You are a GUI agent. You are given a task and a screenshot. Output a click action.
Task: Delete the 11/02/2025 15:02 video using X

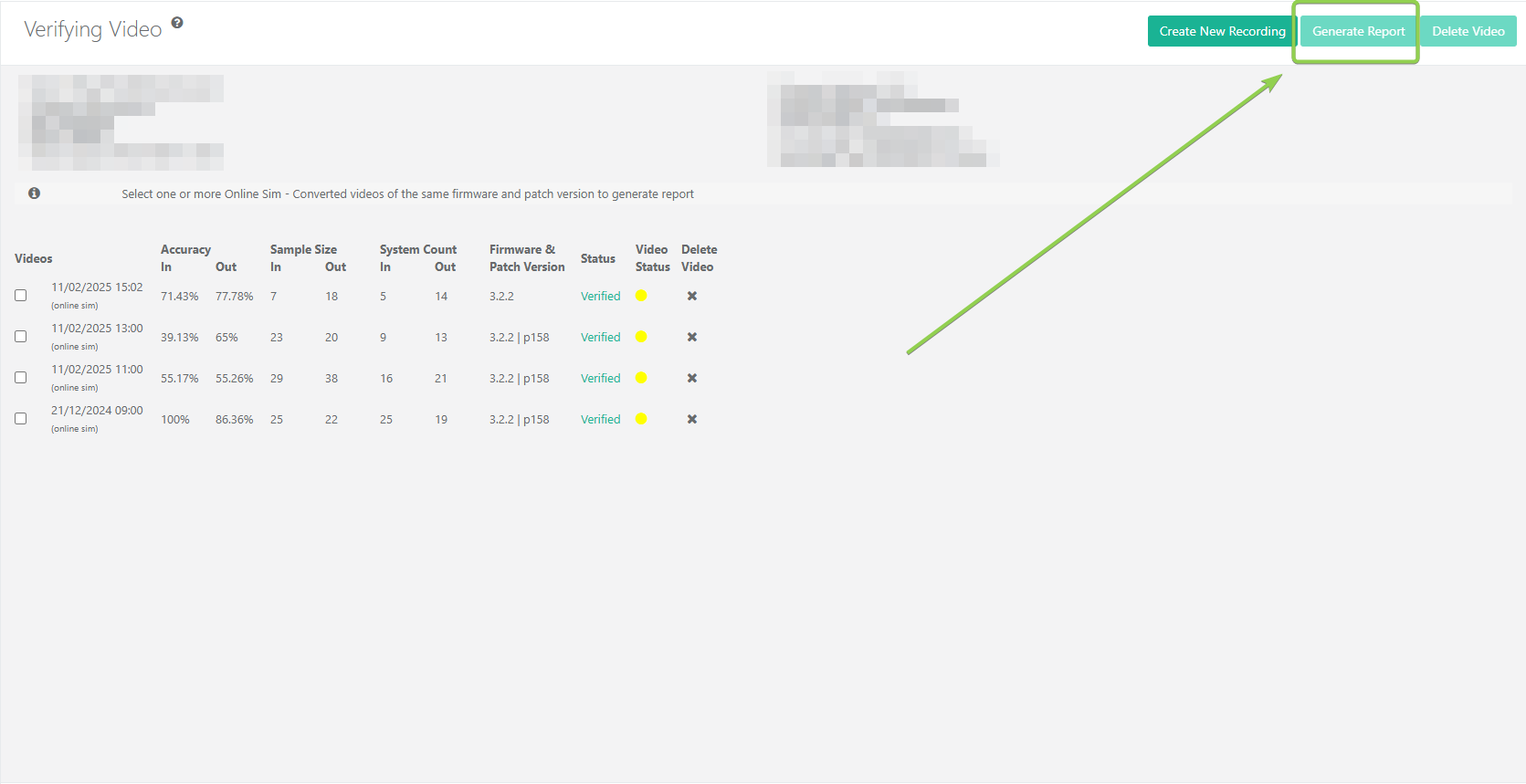click(x=692, y=296)
